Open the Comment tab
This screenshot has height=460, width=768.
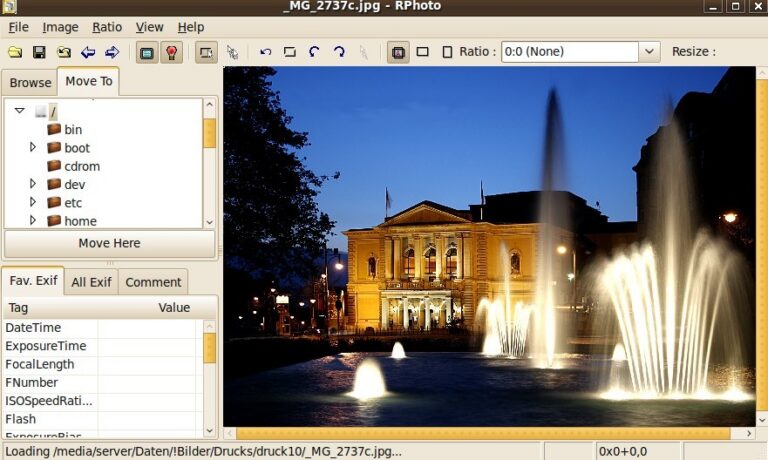(x=153, y=282)
